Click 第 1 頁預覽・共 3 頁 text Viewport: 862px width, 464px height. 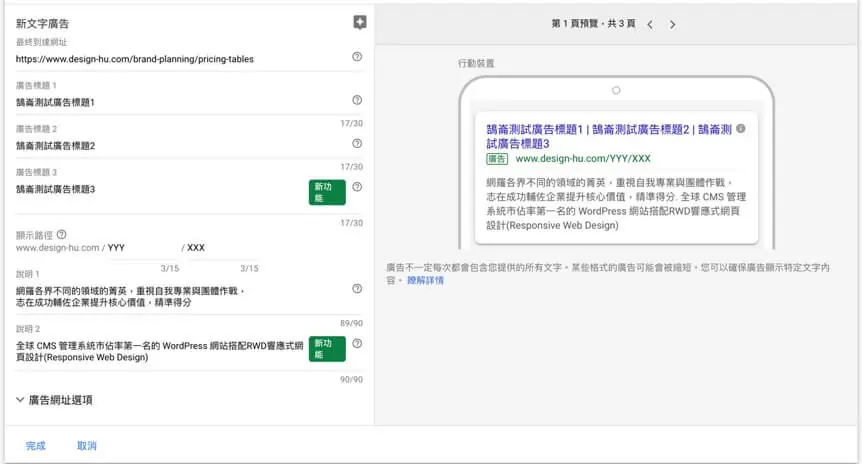tap(593, 24)
